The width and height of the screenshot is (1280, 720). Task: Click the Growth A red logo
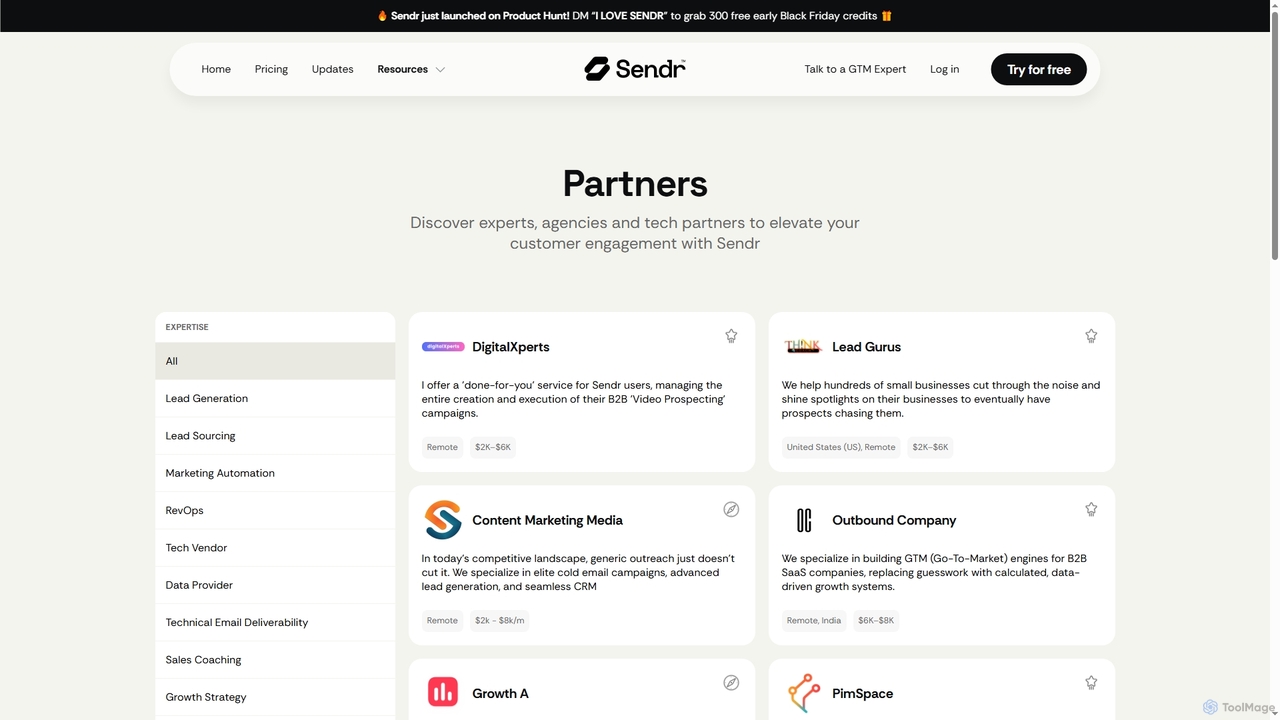[x=442, y=692]
